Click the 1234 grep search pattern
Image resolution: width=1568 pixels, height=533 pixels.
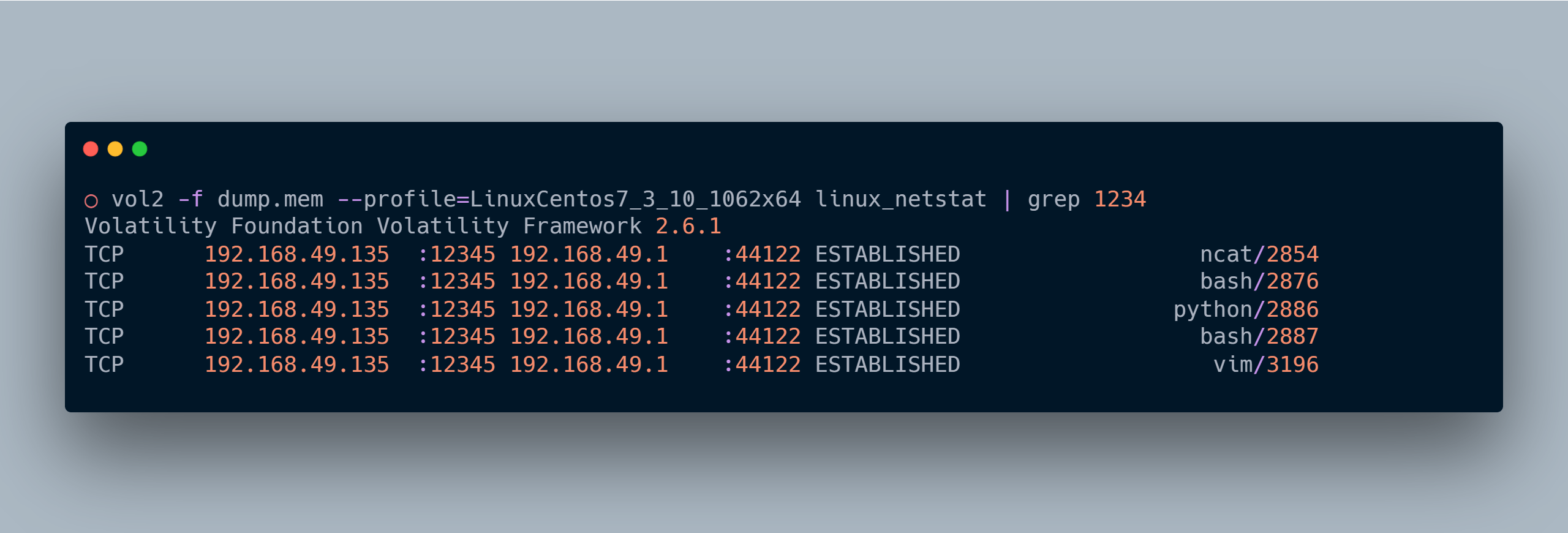(1120, 200)
